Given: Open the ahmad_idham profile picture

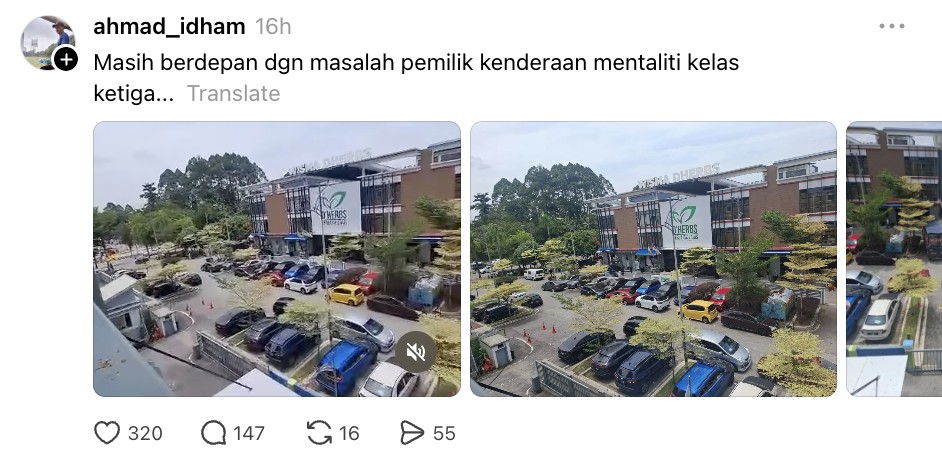Looking at the screenshot, I should pyautogui.click(x=47, y=42).
